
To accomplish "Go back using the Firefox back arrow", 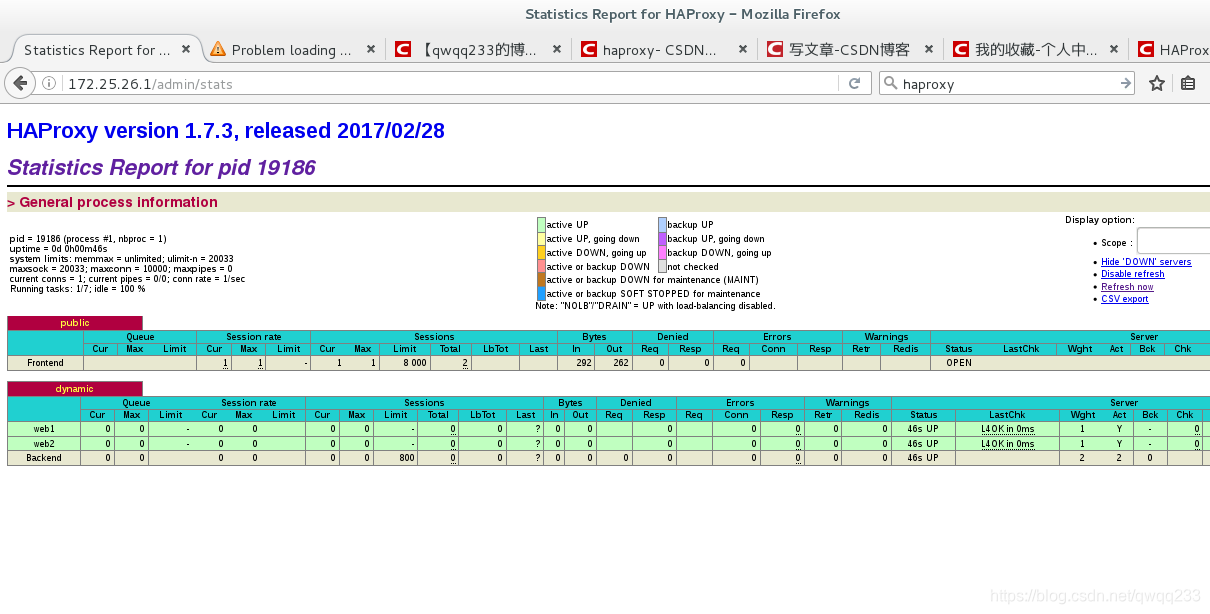I will coord(20,84).
